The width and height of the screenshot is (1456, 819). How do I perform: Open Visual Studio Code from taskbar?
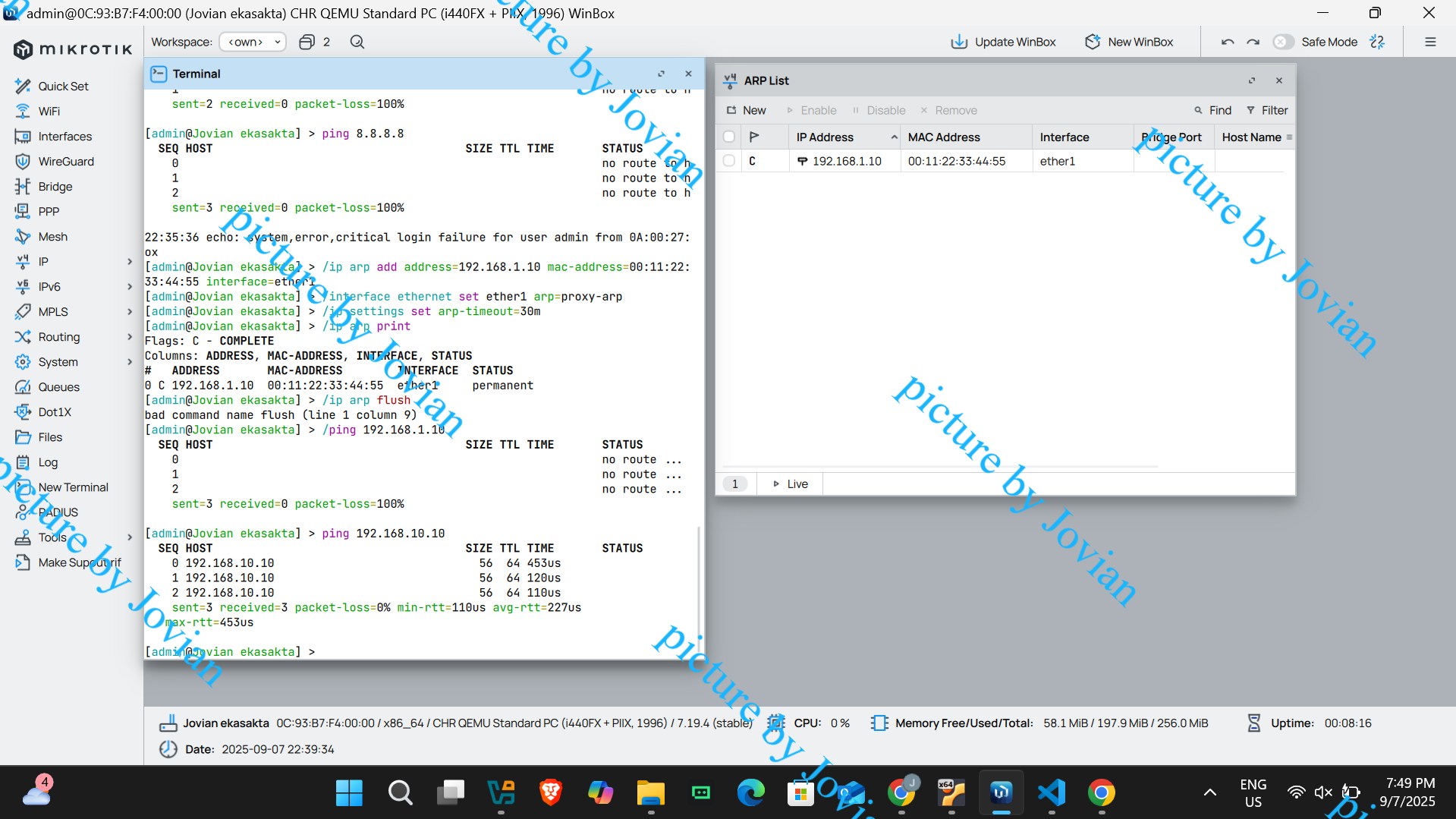click(x=1052, y=792)
